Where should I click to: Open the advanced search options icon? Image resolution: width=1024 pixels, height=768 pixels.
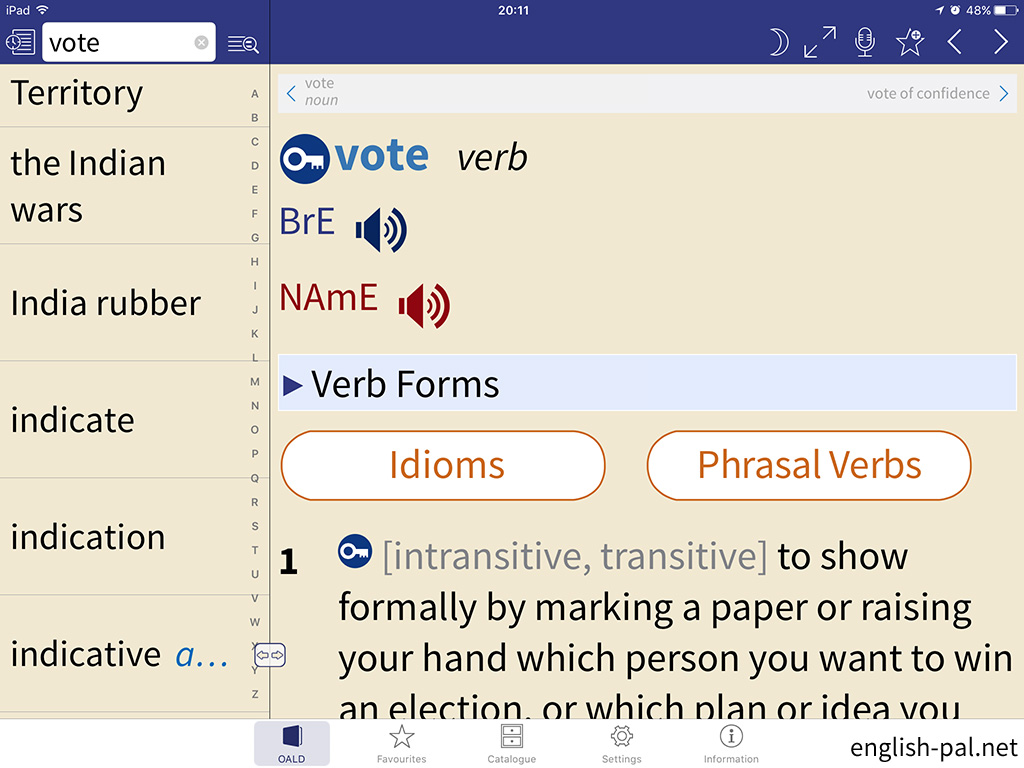coord(243,43)
